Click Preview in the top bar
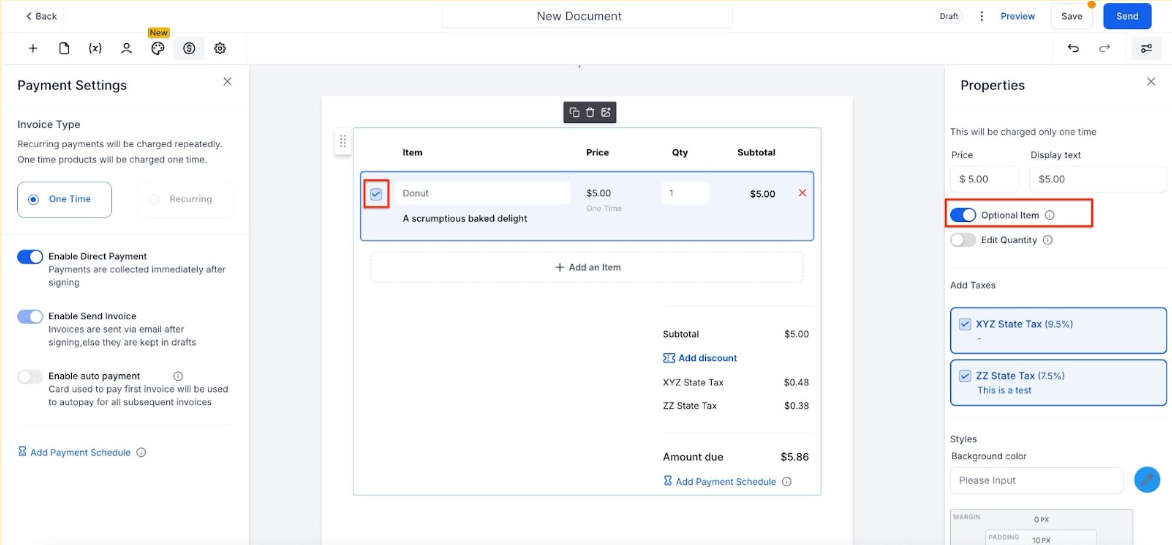Screen dimensions: 1172x545 pyautogui.click(x=1017, y=16)
